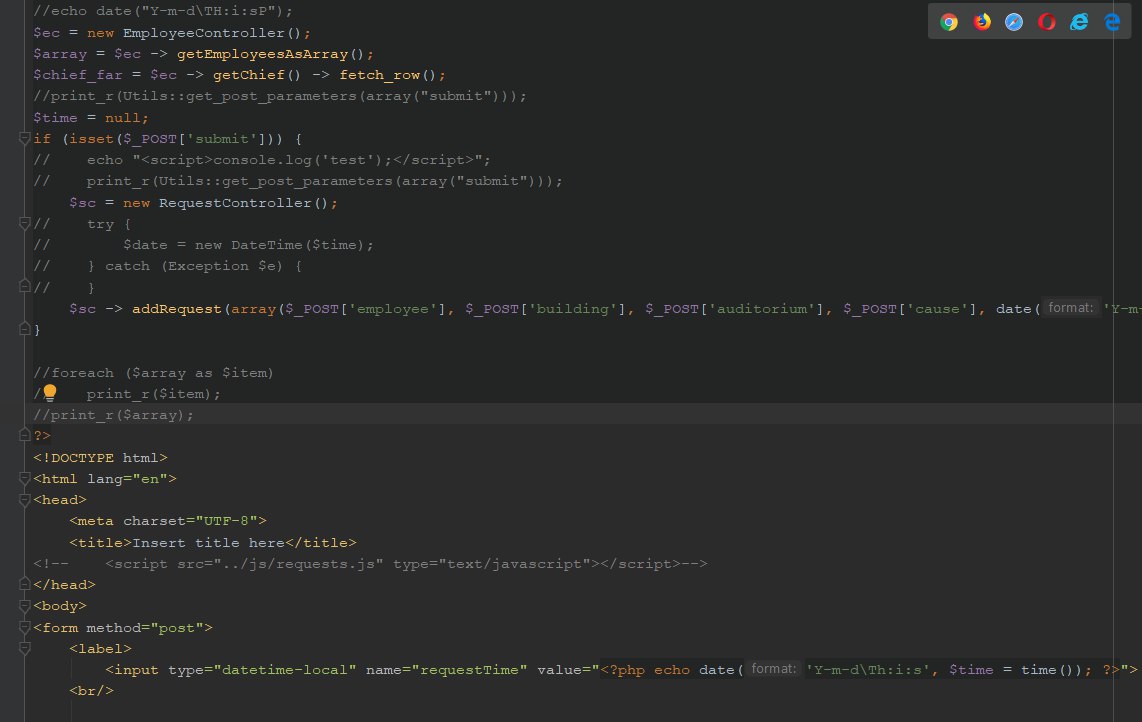Click the 'Y-m-d\Th:i:s' format string
The height and width of the screenshot is (722, 1142).
[868, 670]
